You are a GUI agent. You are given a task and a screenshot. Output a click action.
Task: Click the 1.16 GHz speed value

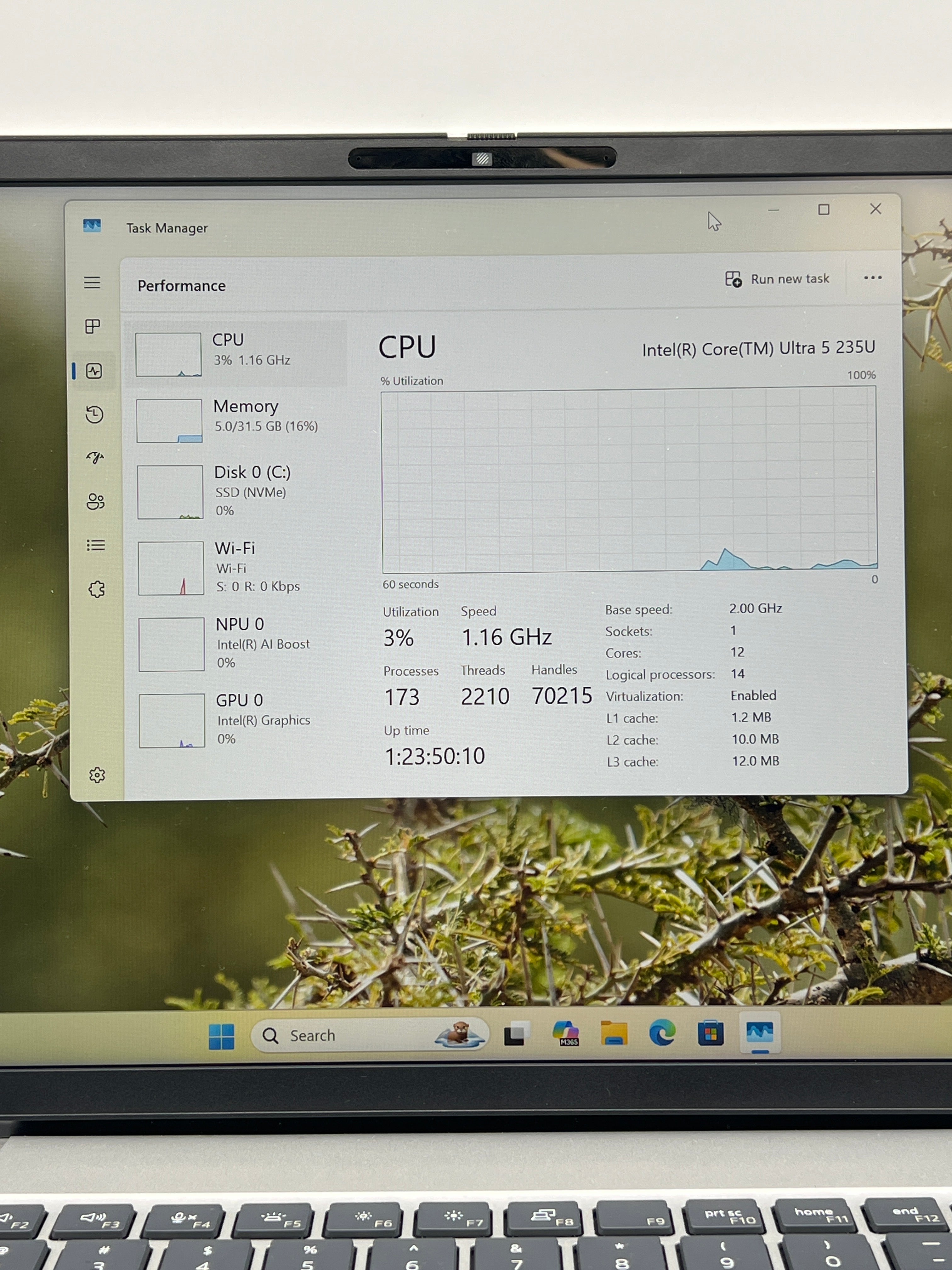507,637
